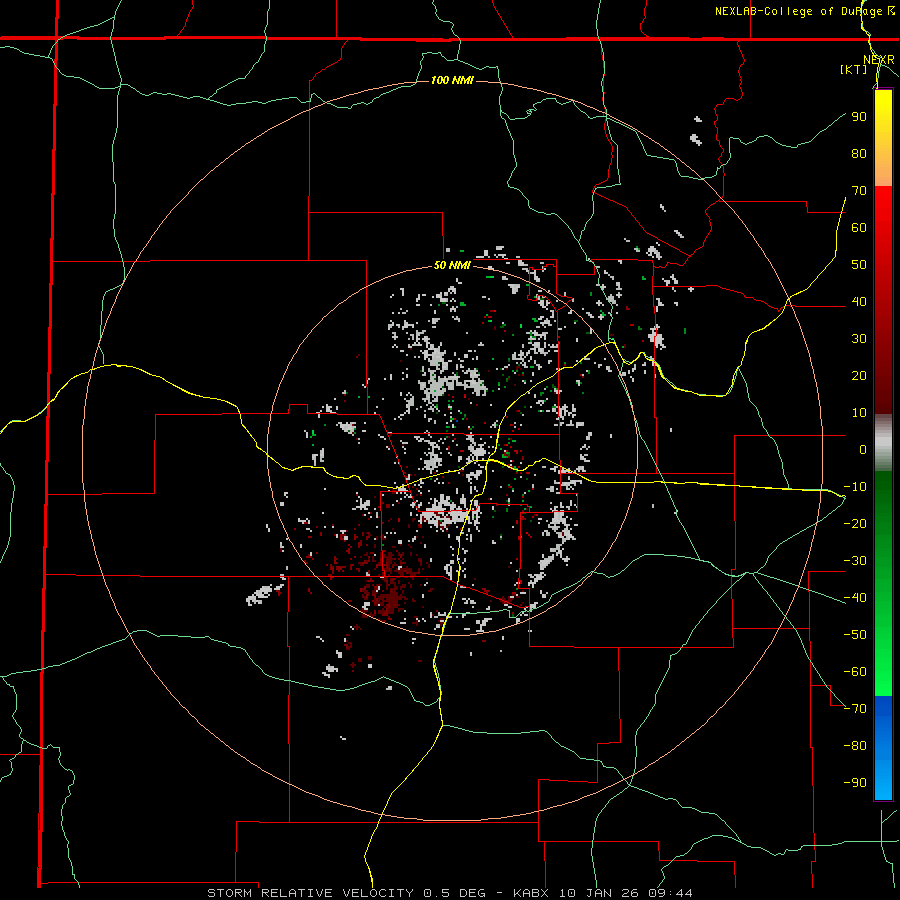Screen dimensions: 900x900
Task: Click the 20 value on the velocity scale
Action: pyautogui.click(x=859, y=375)
